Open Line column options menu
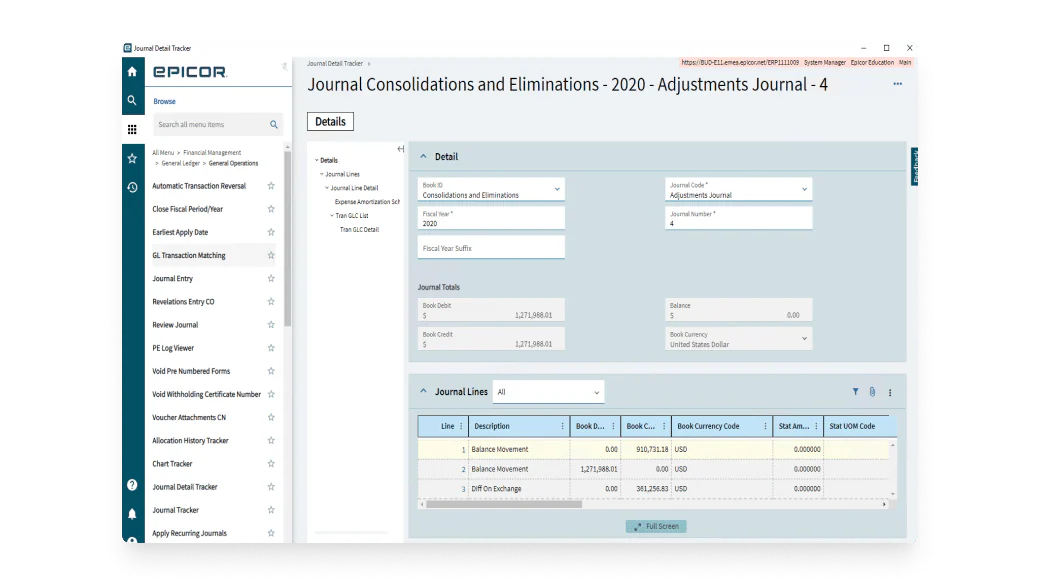This screenshot has height=585, width=1040. (461, 426)
